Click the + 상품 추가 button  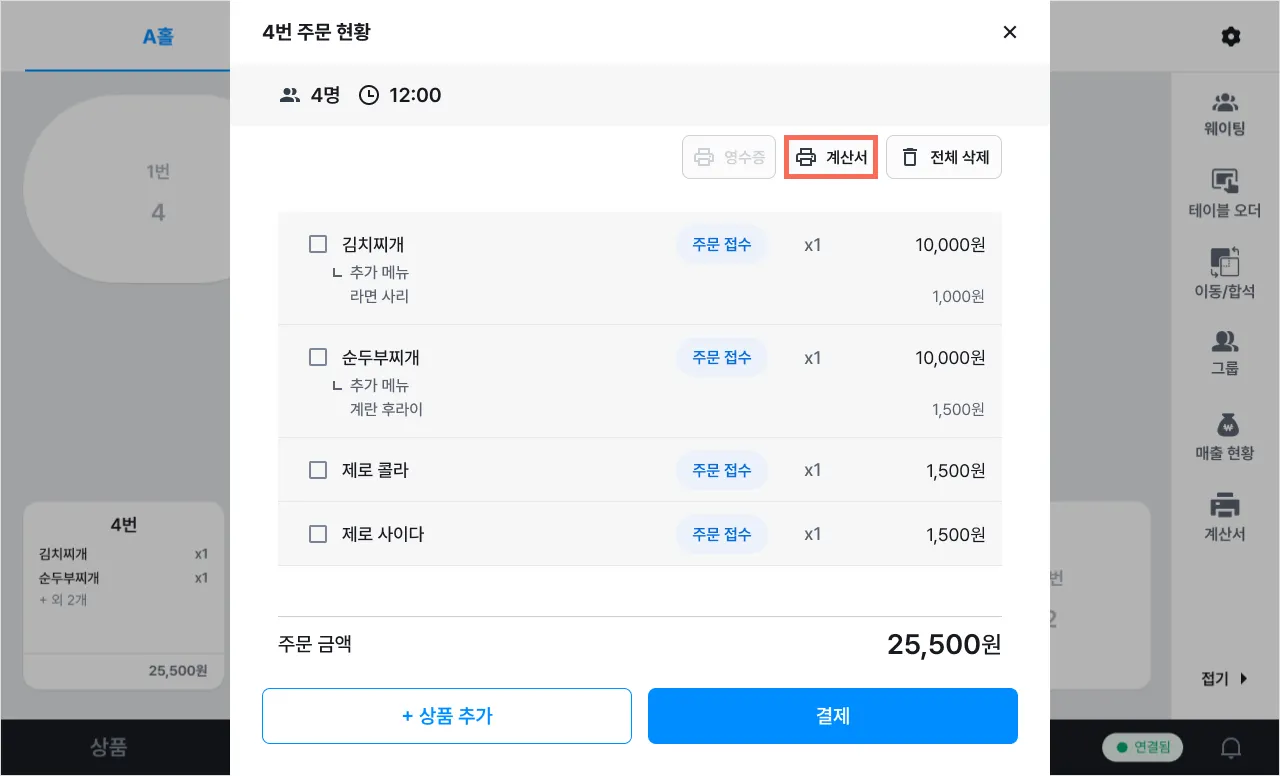(447, 716)
